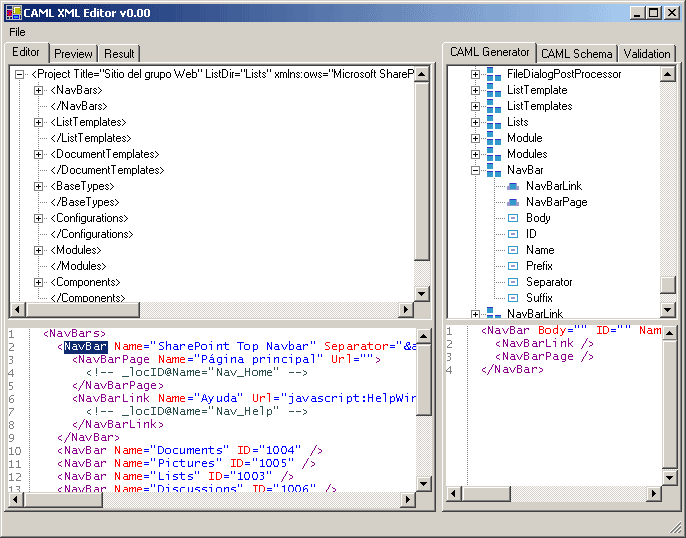
Task: Click the ID attribute icon
Action: (x=513, y=234)
